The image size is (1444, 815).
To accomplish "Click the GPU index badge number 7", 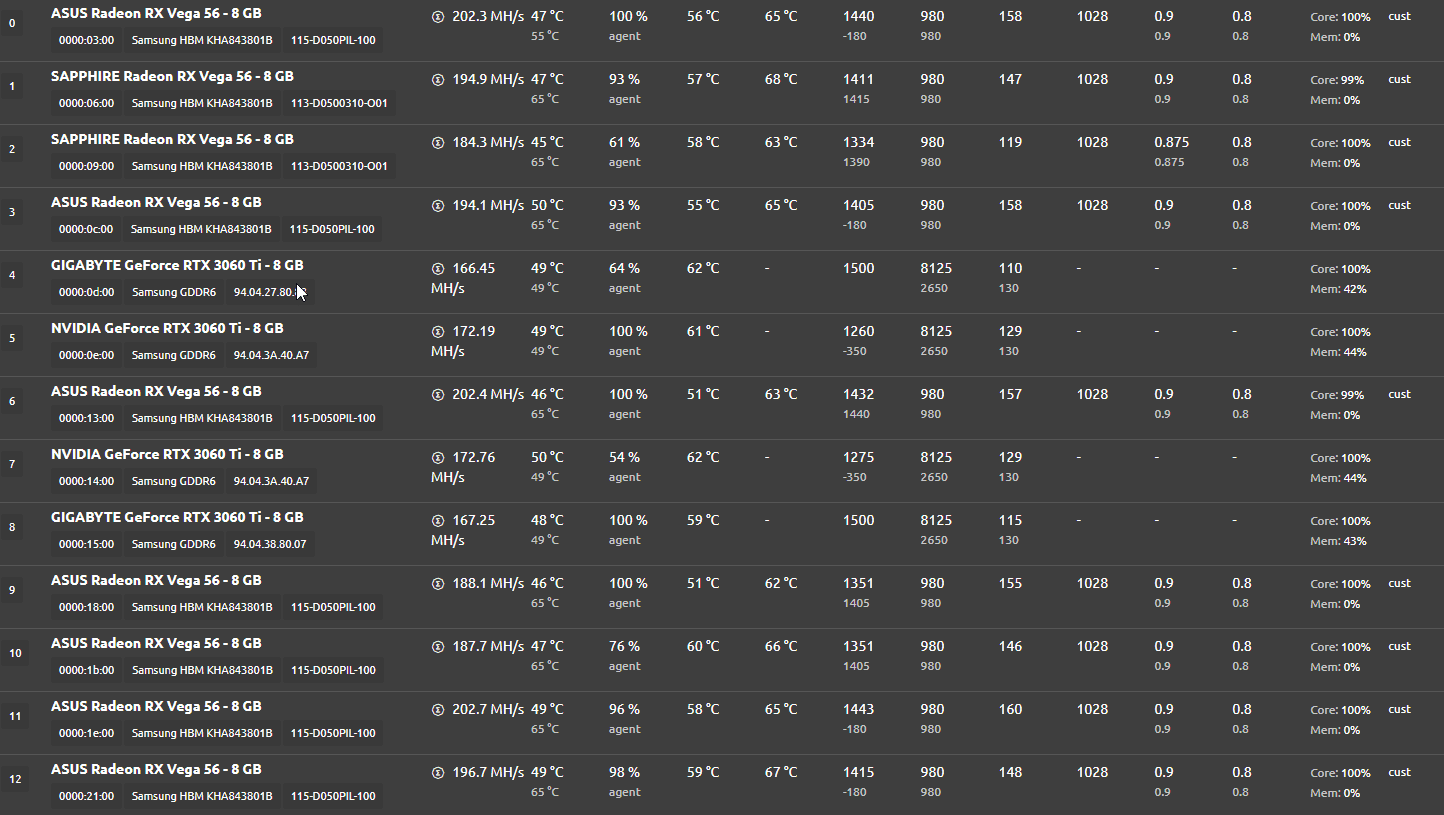I will [12, 464].
